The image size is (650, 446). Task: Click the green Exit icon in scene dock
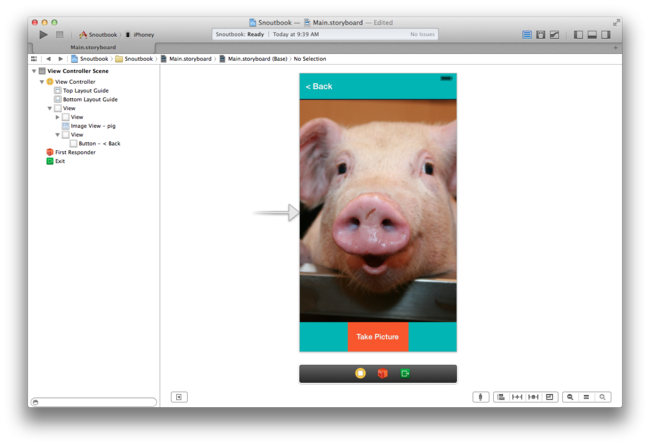pos(405,373)
